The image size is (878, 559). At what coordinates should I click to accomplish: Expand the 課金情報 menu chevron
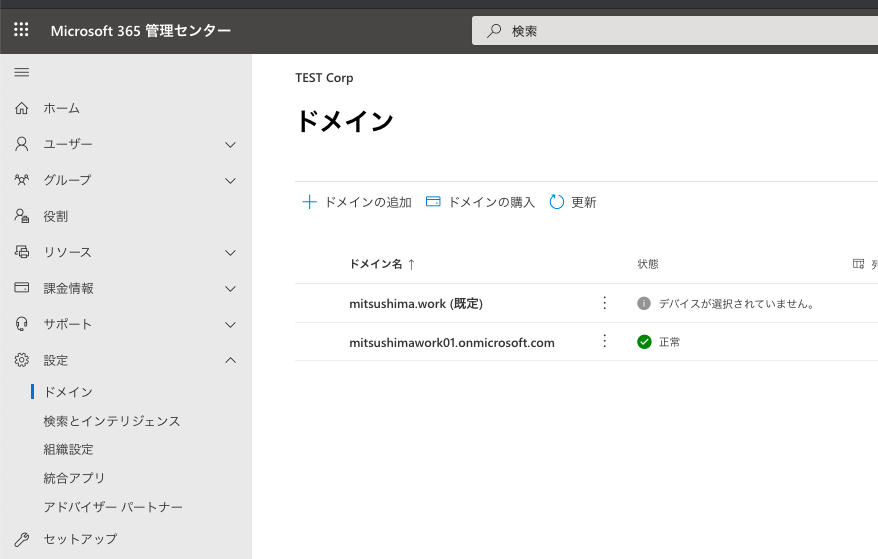click(230, 288)
